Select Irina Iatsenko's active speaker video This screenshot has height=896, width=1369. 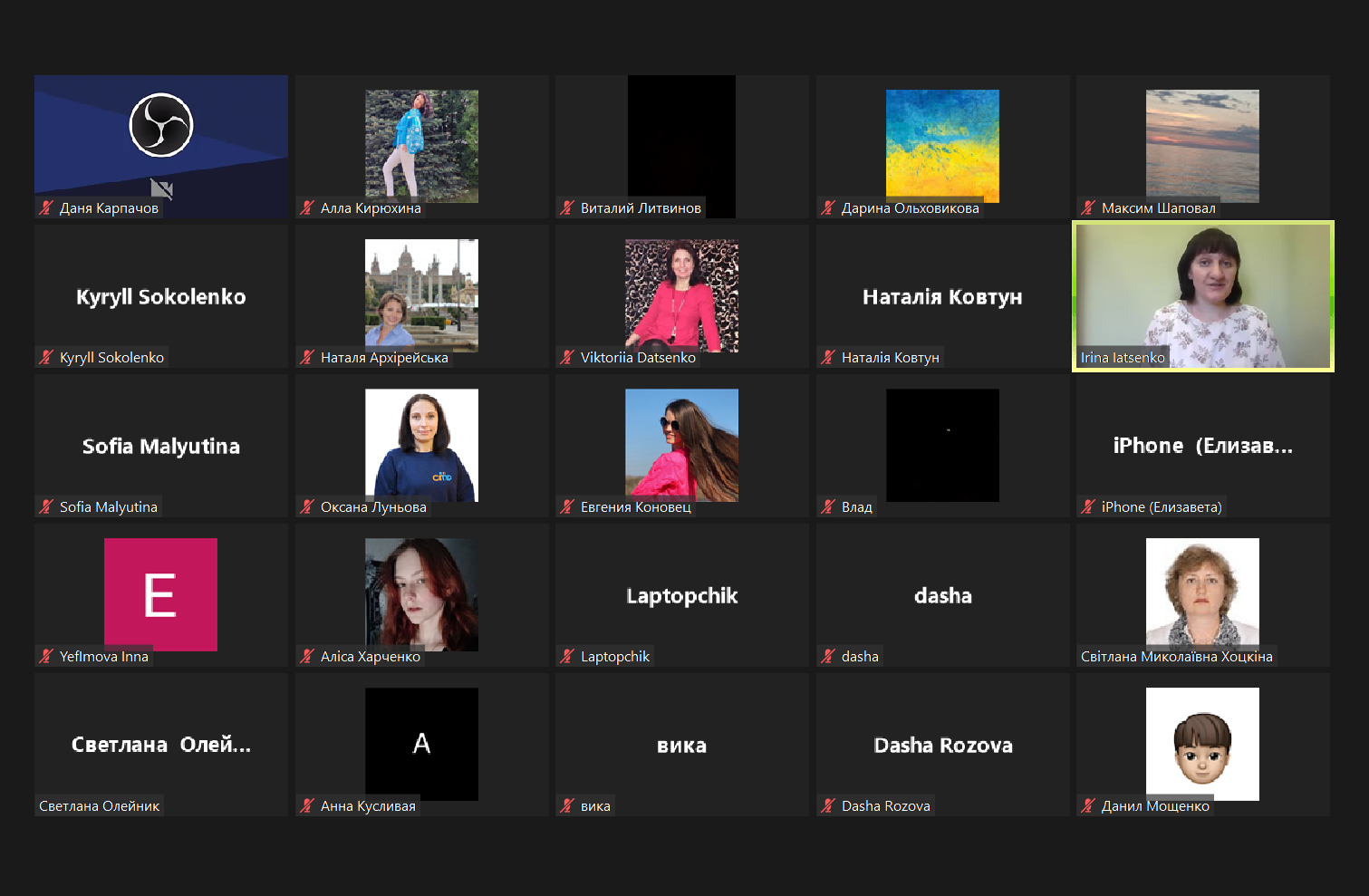[x=1203, y=296]
